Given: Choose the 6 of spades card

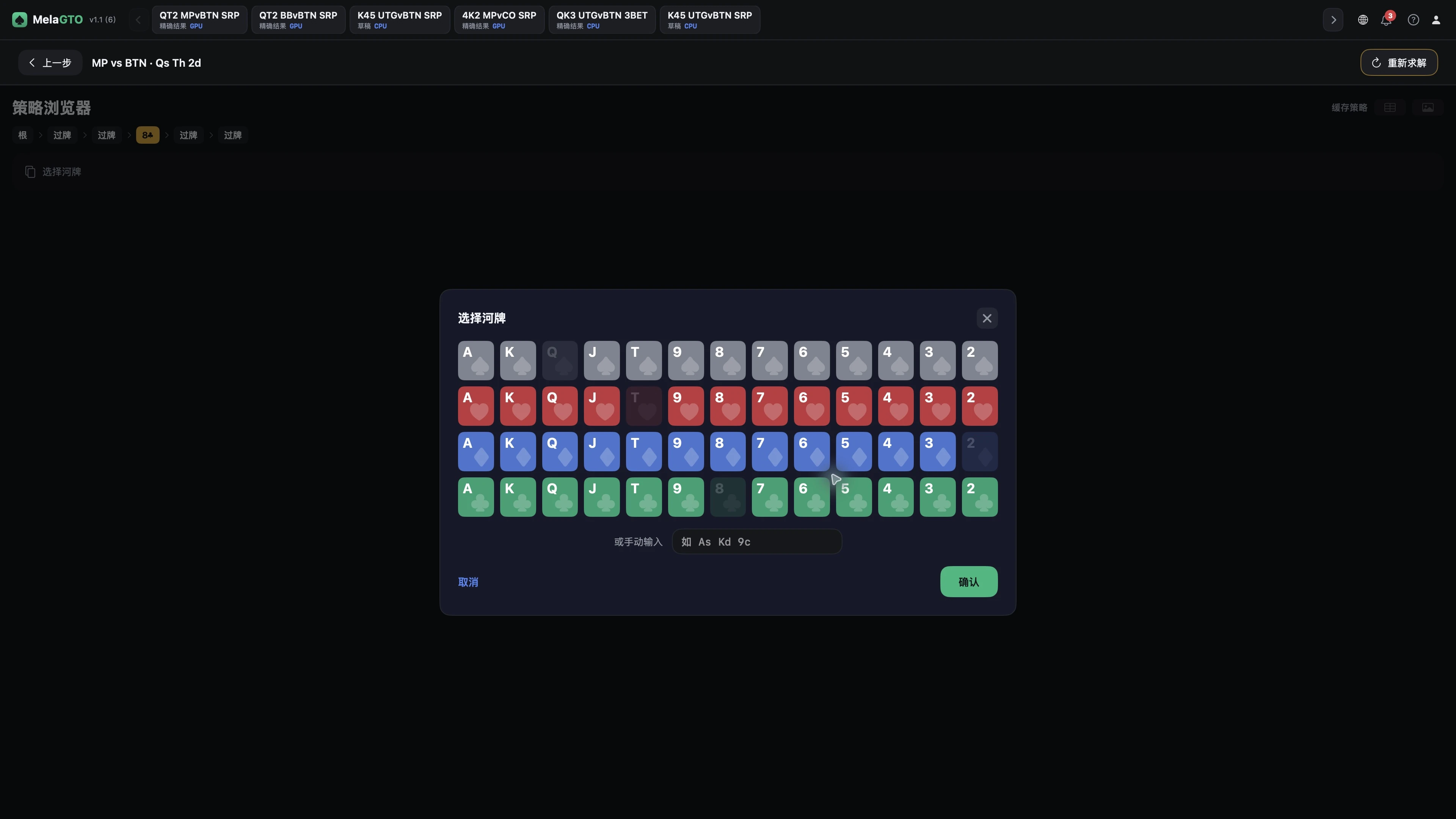Looking at the screenshot, I should [x=812, y=361].
